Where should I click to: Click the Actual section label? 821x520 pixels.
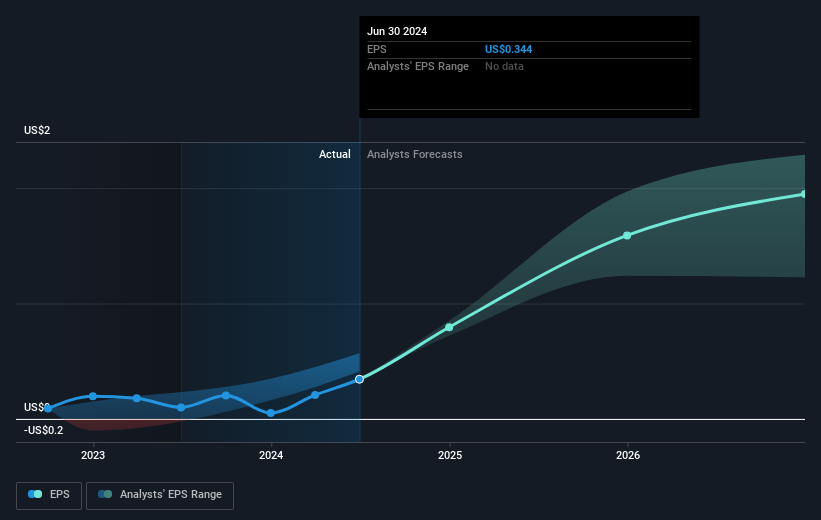tap(335, 154)
